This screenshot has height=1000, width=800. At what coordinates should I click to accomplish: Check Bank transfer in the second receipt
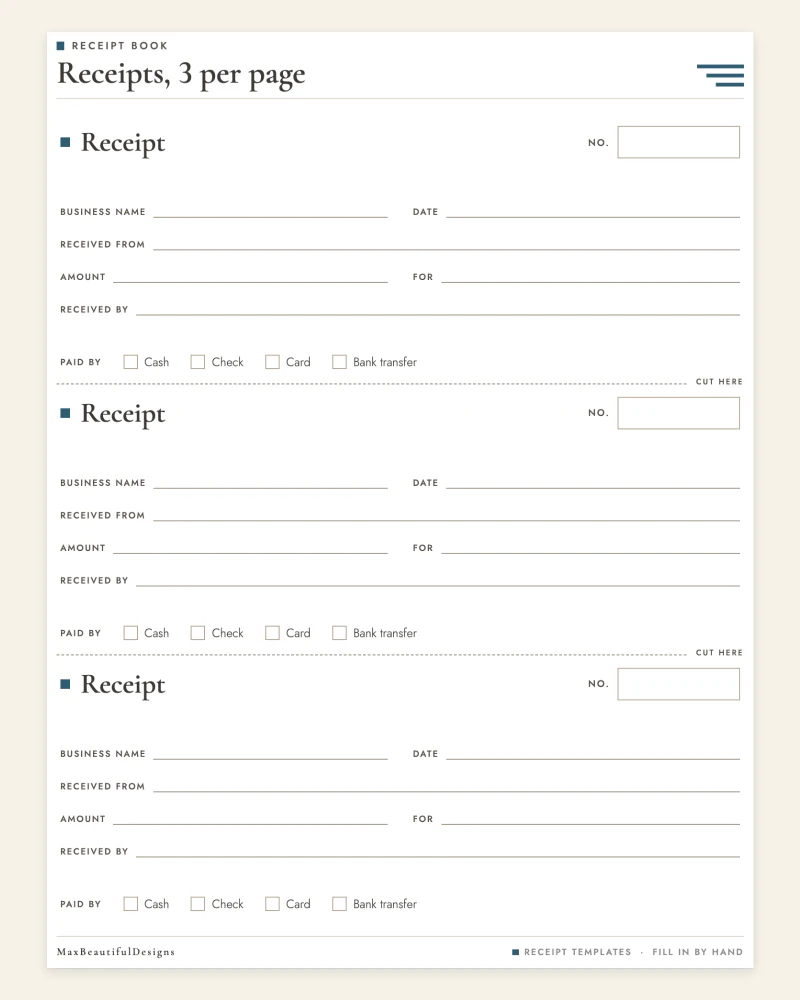tap(339, 633)
